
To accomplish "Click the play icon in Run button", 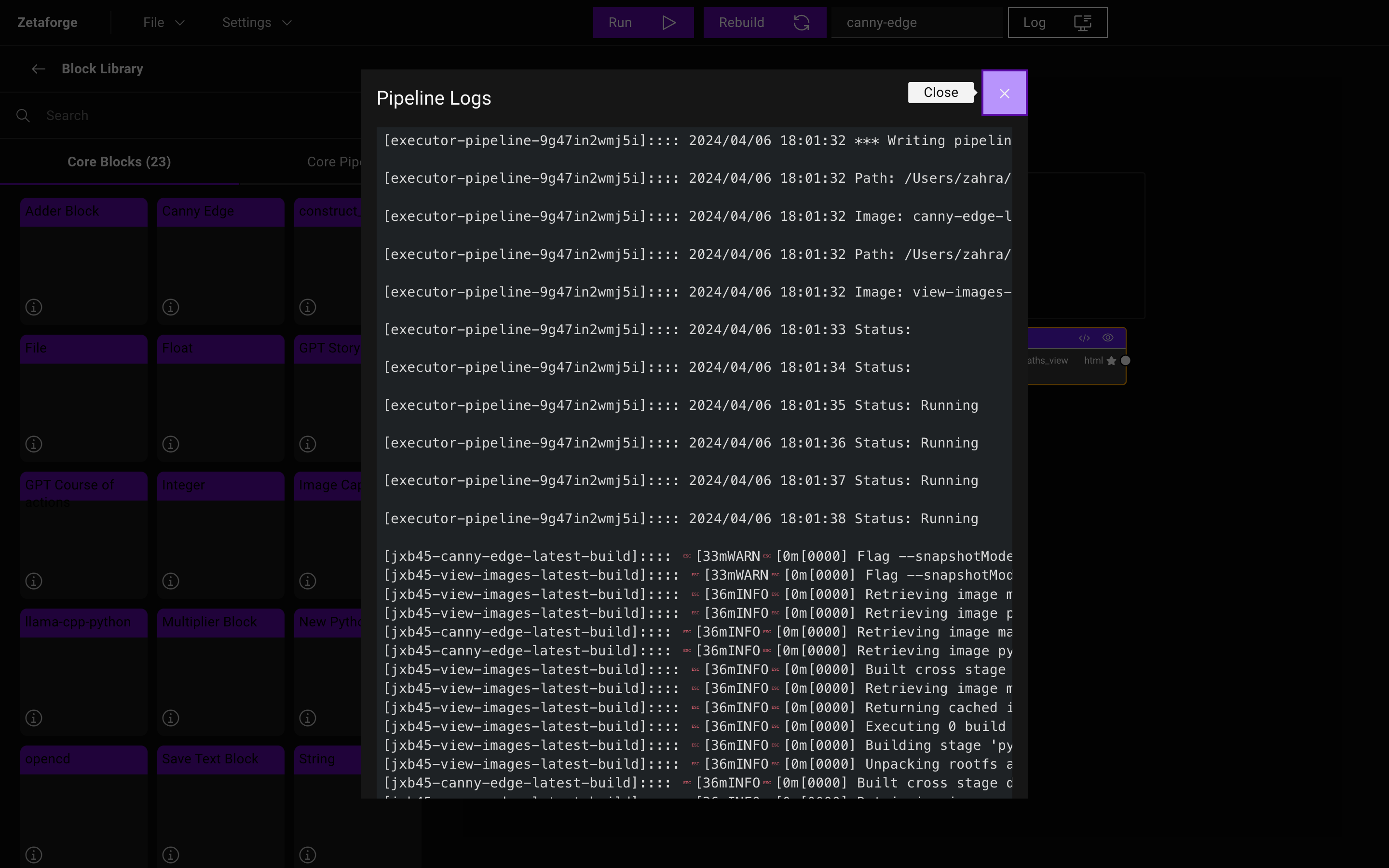I will point(668,22).
